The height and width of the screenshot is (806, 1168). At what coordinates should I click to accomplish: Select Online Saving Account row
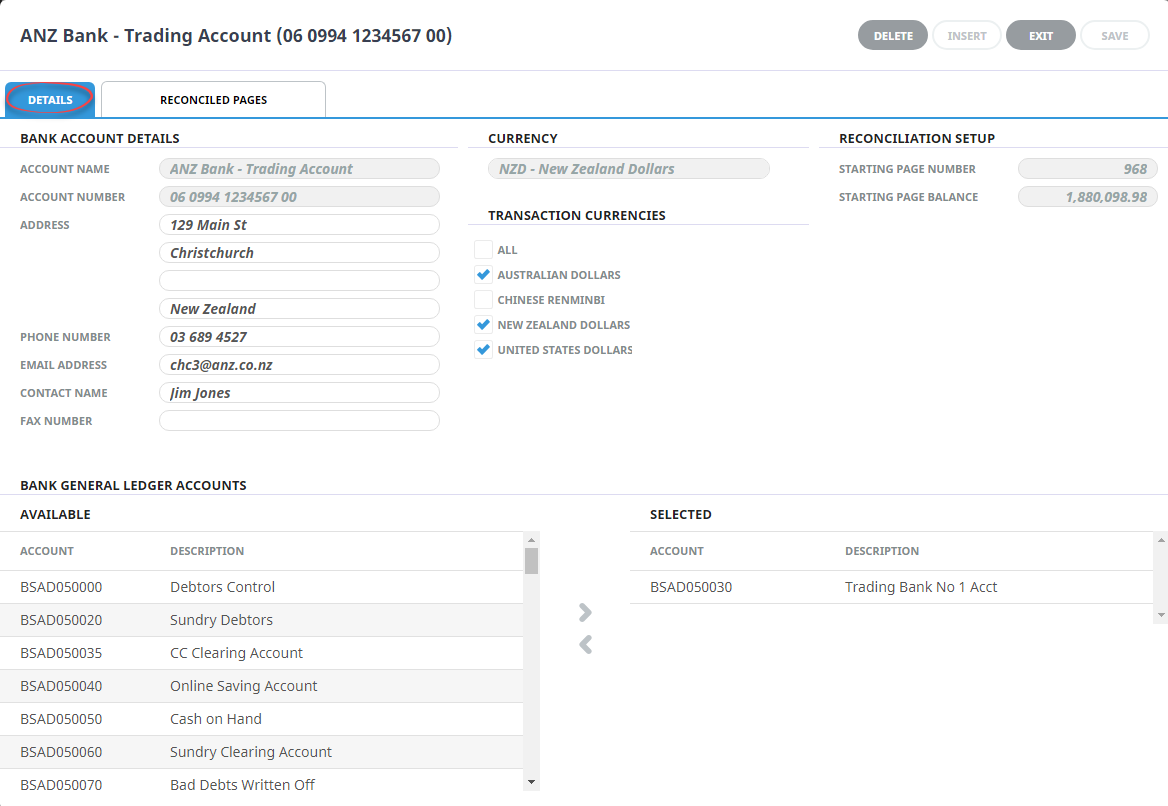pos(261,686)
